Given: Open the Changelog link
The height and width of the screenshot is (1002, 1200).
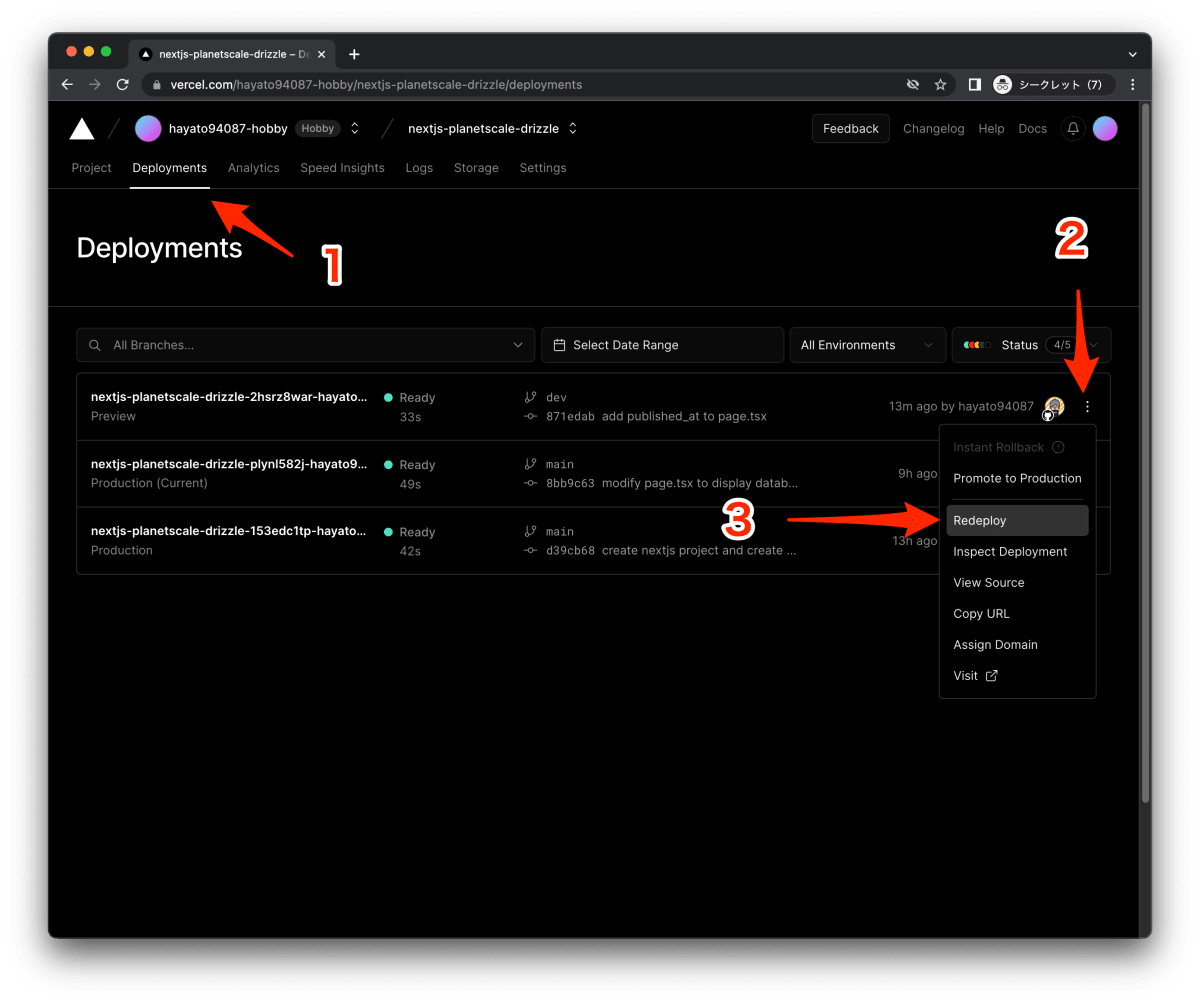Looking at the screenshot, I should [934, 128].
